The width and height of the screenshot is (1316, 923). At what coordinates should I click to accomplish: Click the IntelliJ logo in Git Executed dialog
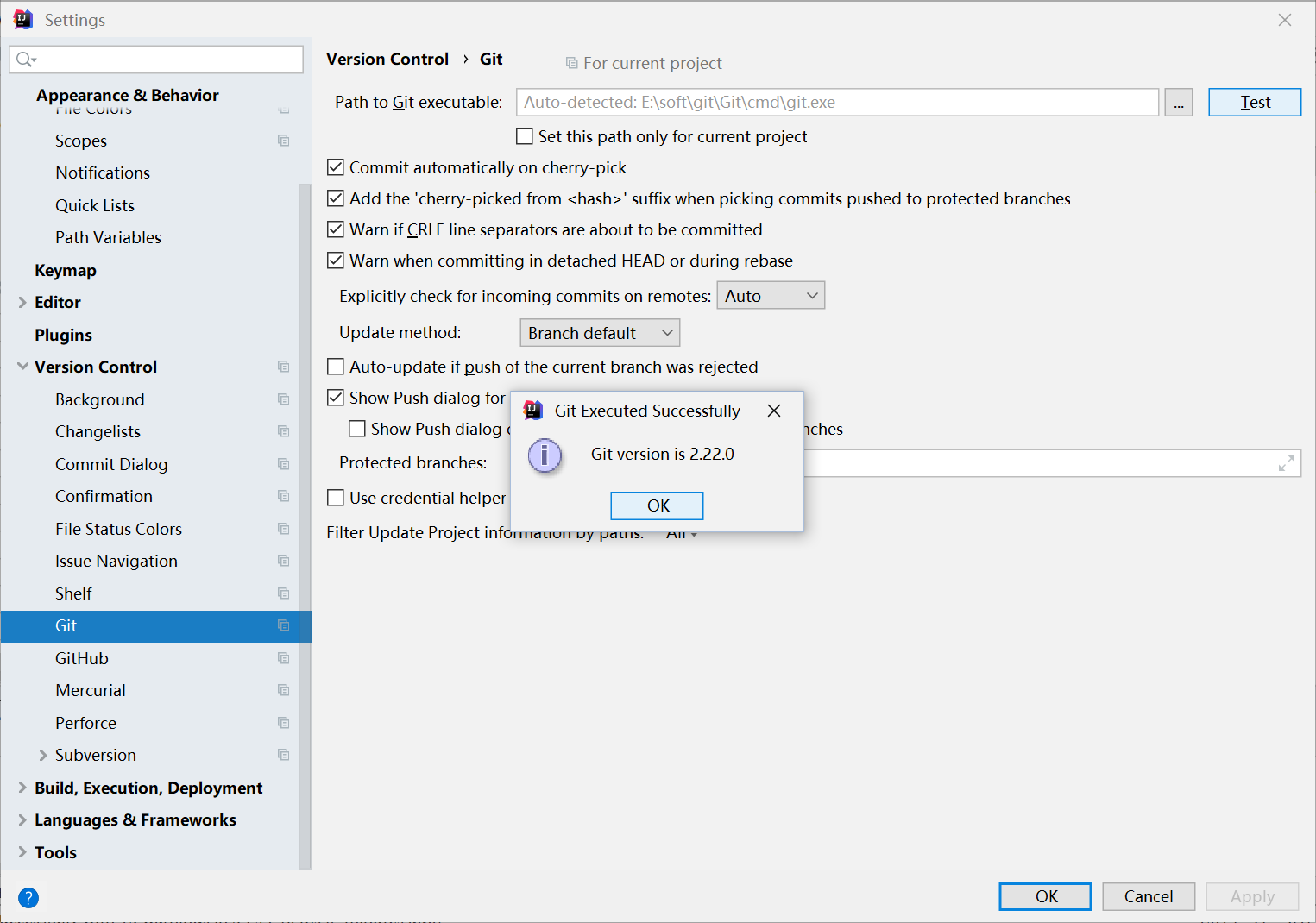(533, 411)
